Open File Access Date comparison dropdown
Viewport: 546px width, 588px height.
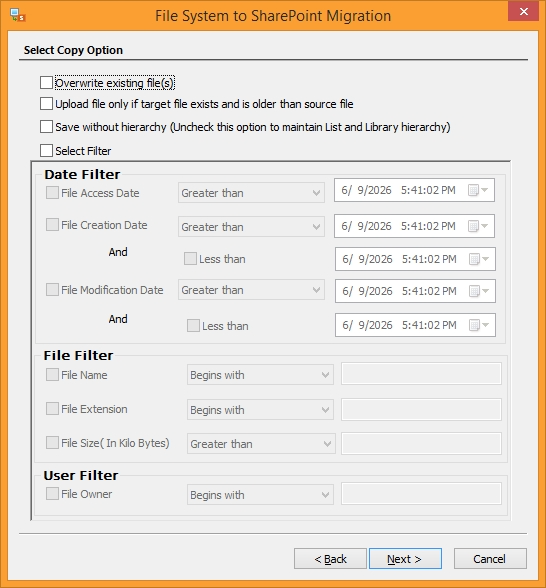pos(251,193)
